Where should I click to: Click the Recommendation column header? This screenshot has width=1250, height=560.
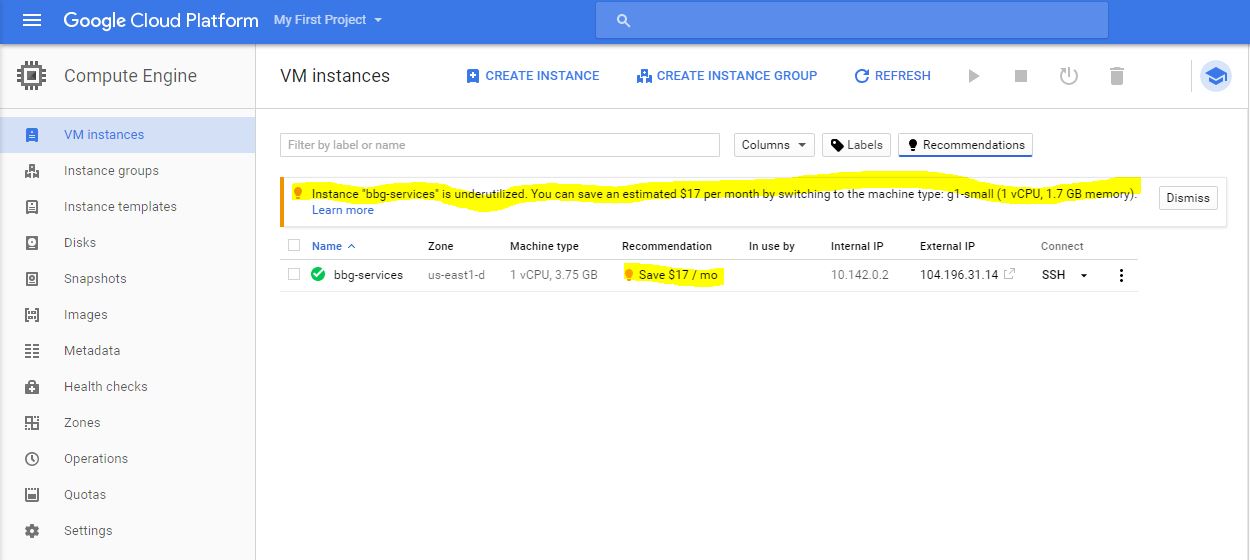[x=667, y=246]
